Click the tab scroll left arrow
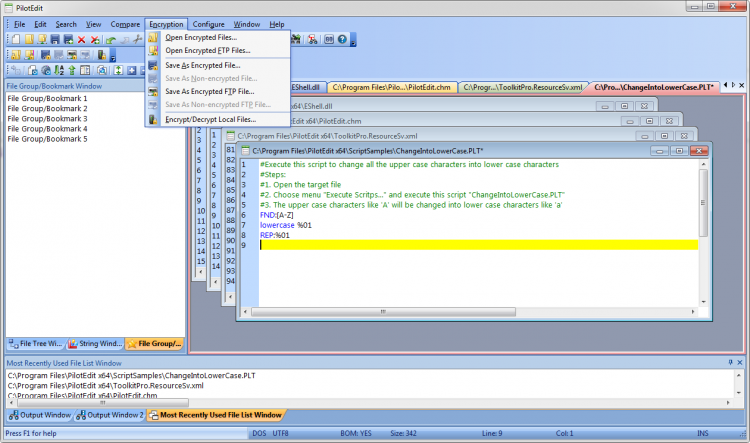The image size is (750, 443). (726, 85)
